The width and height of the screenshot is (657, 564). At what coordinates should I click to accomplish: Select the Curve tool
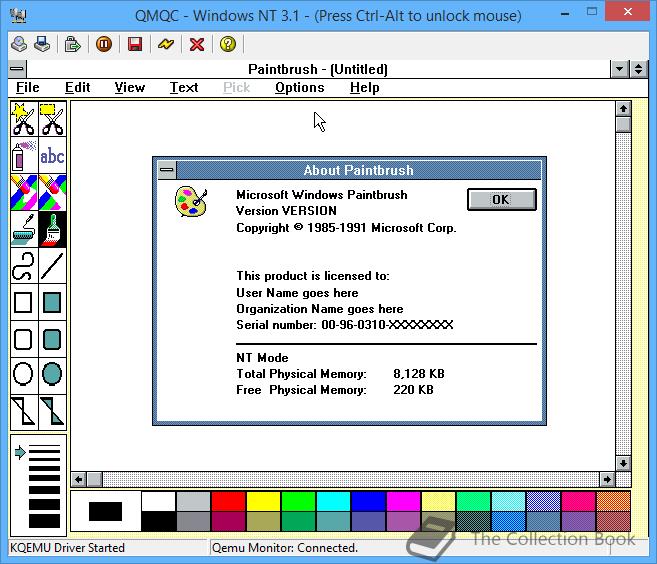[x=24, y=266]
